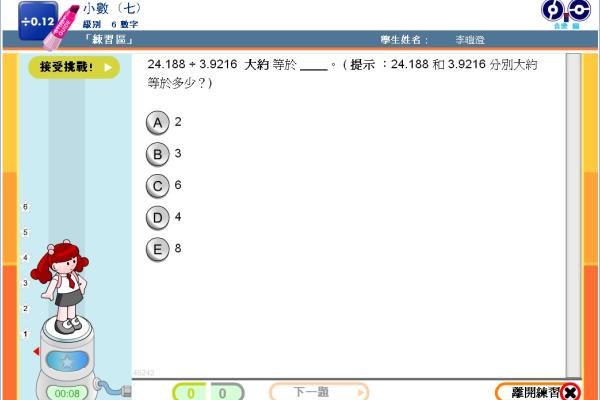
Task: Choose answer C with value 6
Action: tap(156, 186)
